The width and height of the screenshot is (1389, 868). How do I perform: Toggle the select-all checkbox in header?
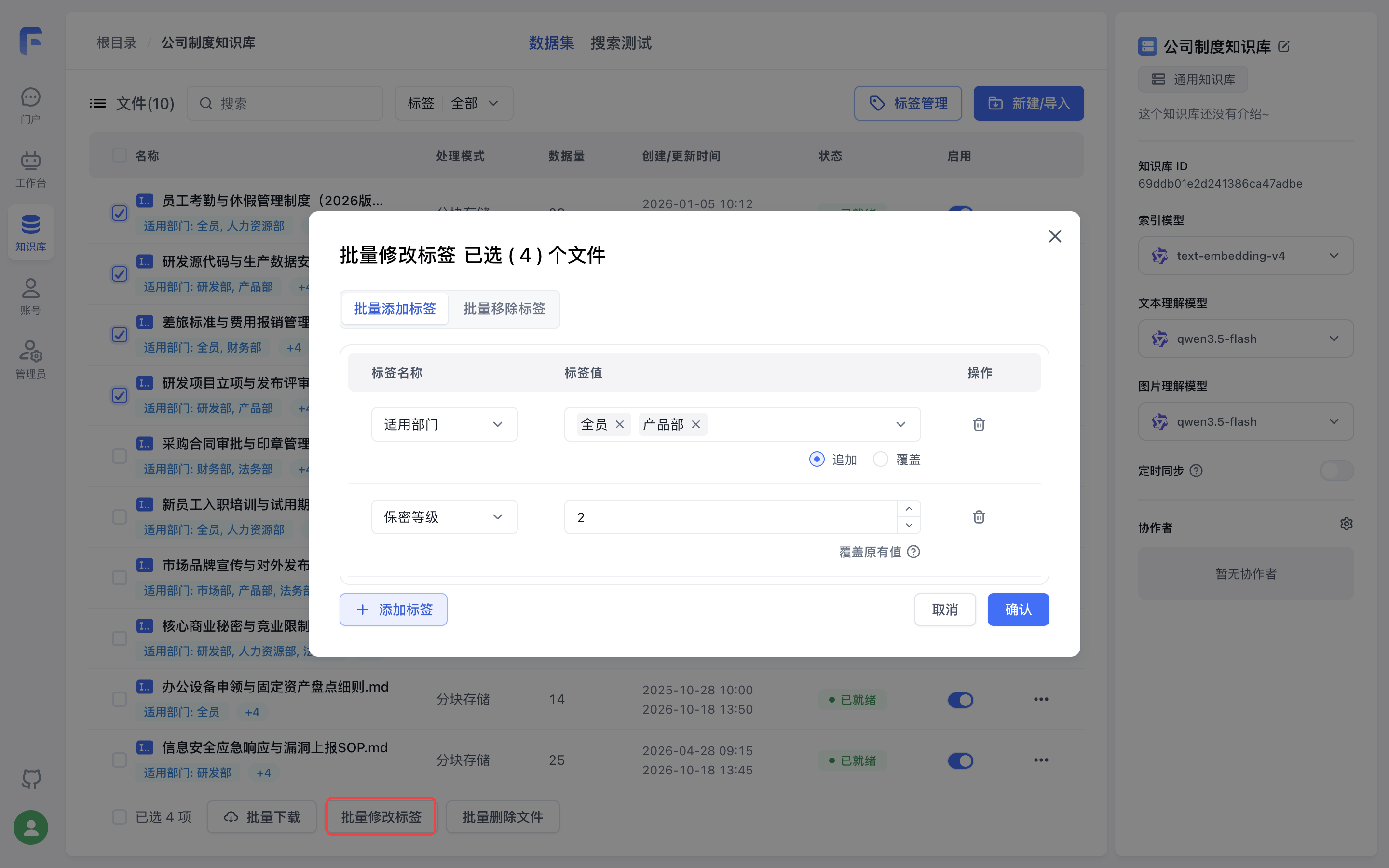click(120, 156)
